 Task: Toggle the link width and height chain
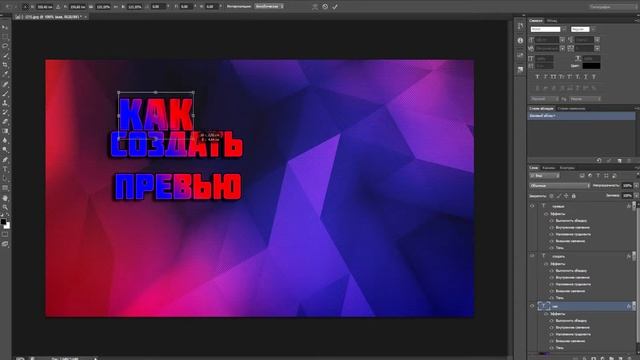click(x=117, y=7)
